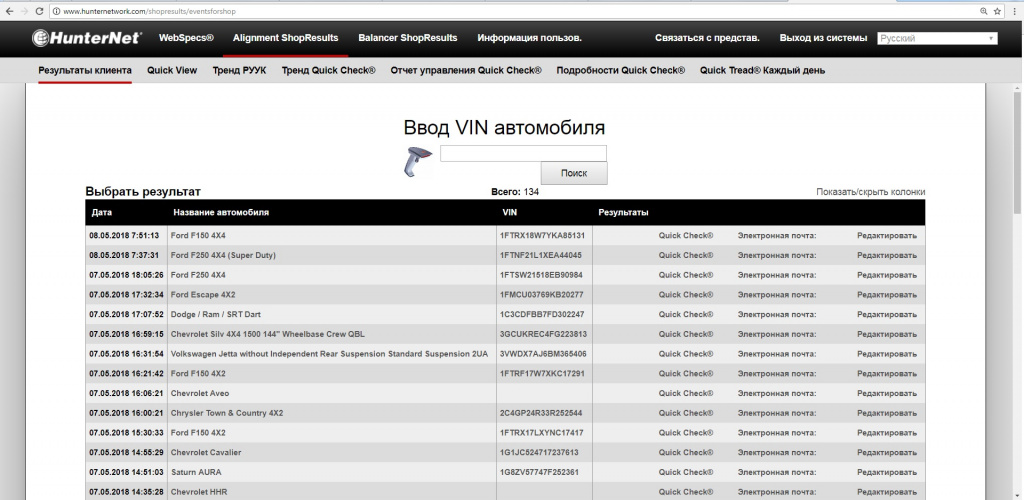1024x500 pixels.
Task: Click Редактировать for Chrysler Town & Country
Action: coord(887,413)
